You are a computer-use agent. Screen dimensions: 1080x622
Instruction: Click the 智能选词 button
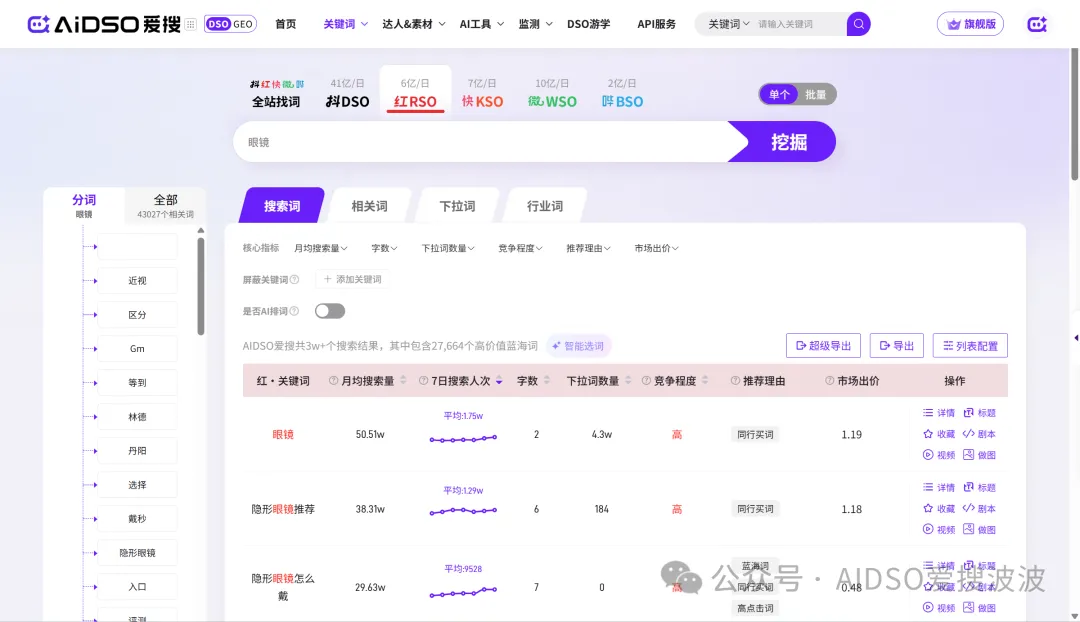click(x=578, y=346)
